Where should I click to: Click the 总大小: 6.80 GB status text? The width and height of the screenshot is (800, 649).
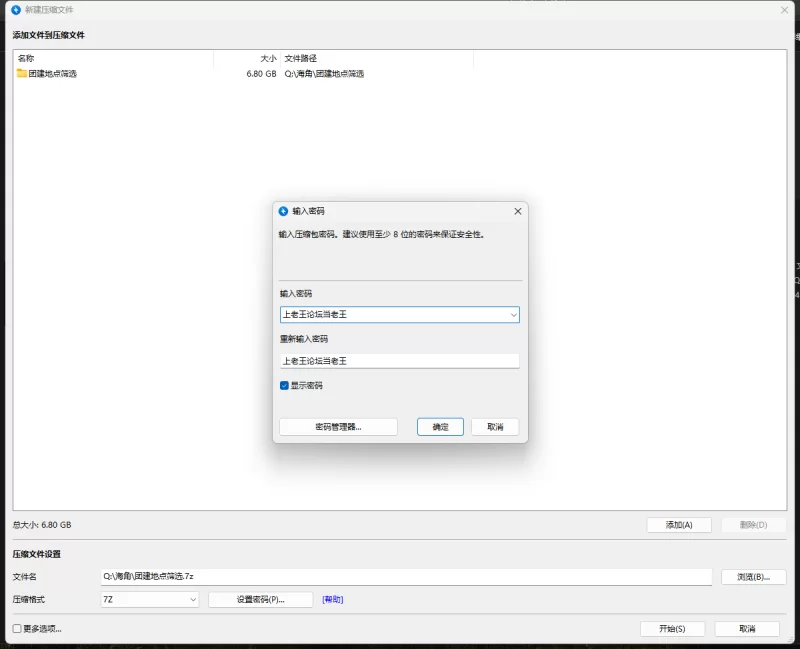pyautogui.click(x=42, y=525)
